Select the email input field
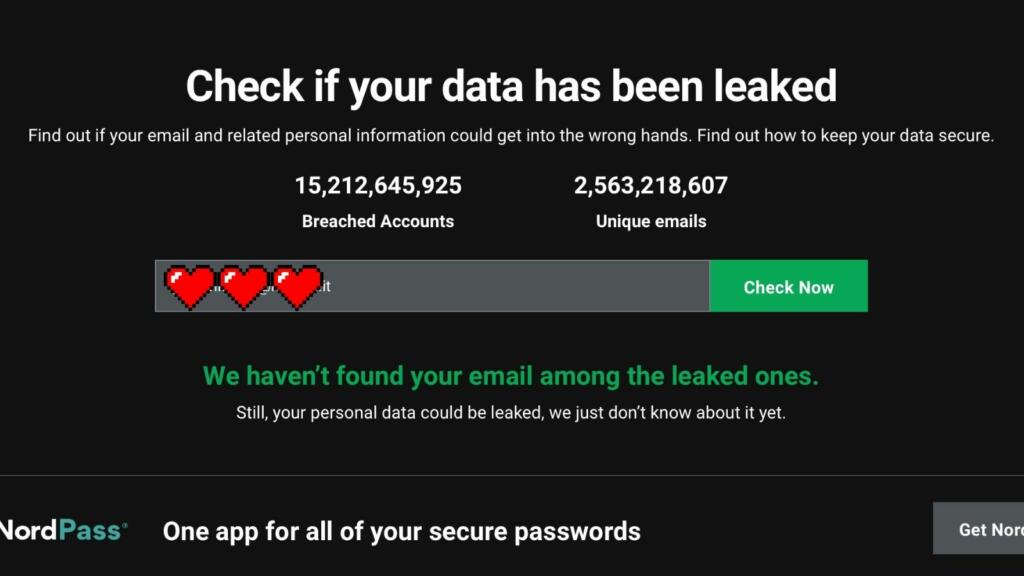The image size is (1024, 576). click(x=500, y=286)
